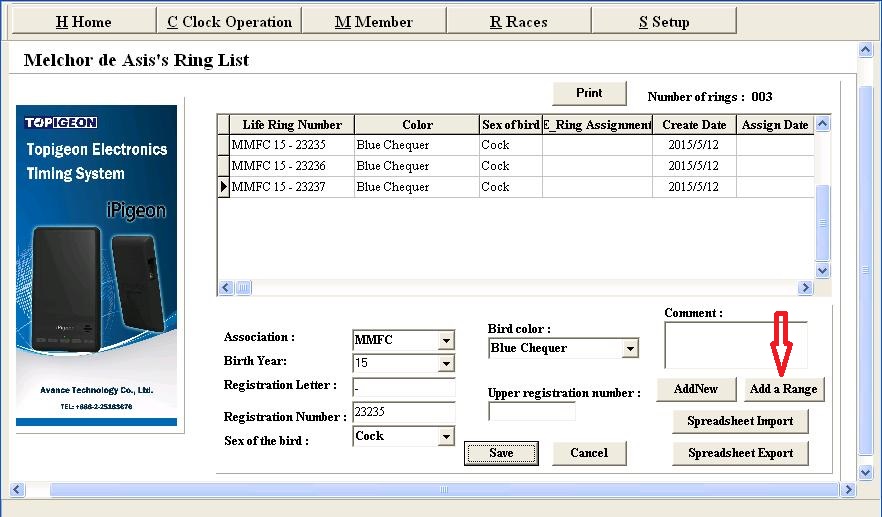Click the page scroll down arrow
882x517 pixels.
[866, 472]
